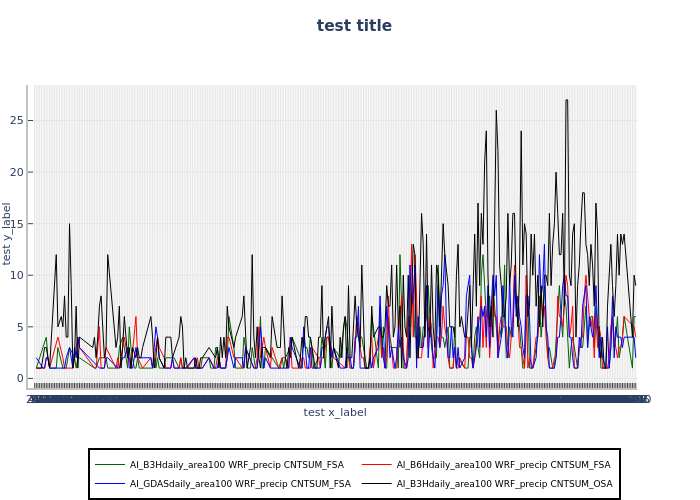
Task: Click the 'test title' chart heading
Action: 354,26
